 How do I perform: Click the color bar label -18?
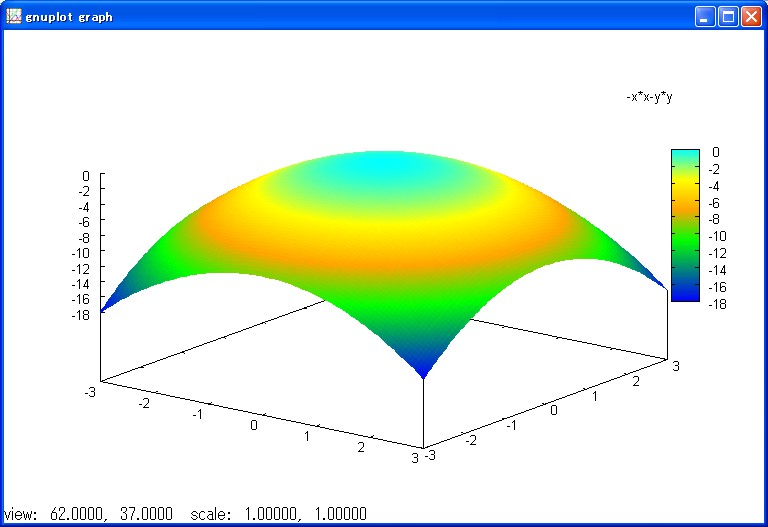[718, 304]
